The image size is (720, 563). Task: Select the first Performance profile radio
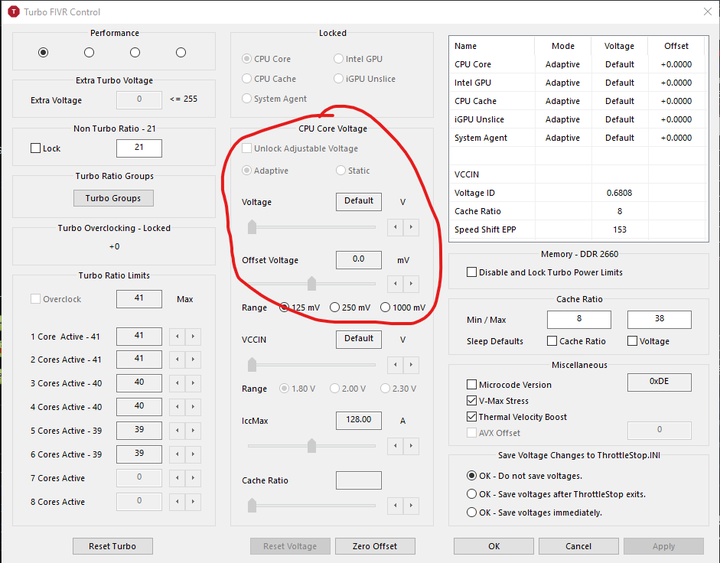[43, 52]
